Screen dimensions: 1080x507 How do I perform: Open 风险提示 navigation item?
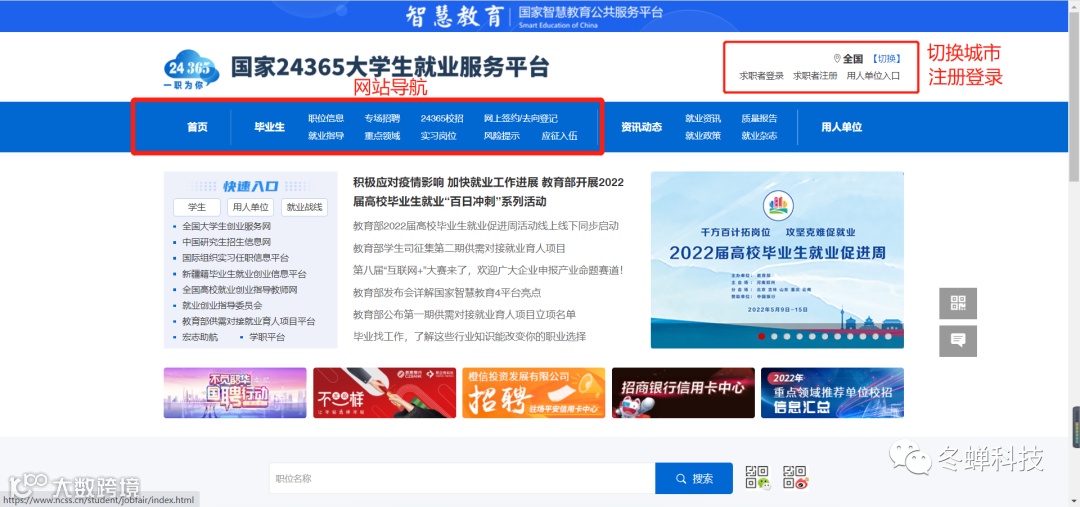tap(501, 136)
